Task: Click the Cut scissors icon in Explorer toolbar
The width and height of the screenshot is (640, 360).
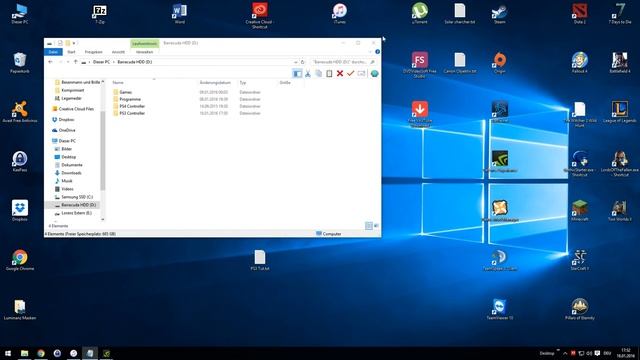Action: (x=308, y=73)
